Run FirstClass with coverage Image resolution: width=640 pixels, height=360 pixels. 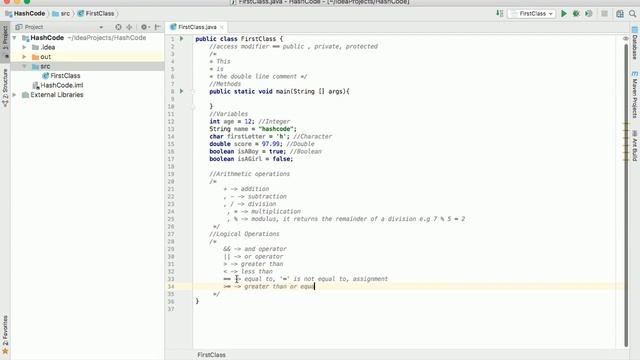click(589, 13)
